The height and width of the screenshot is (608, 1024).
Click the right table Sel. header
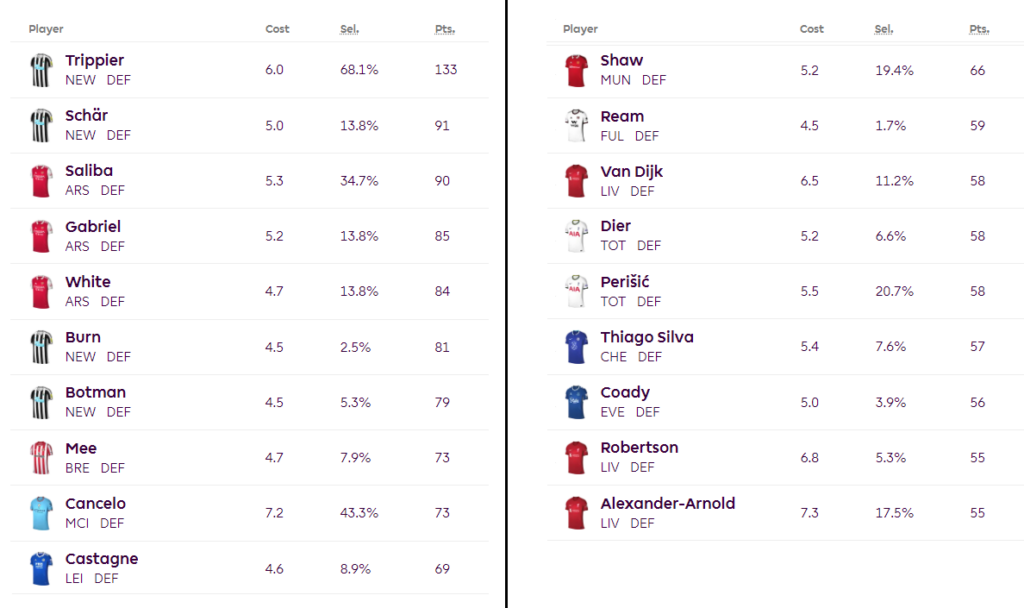[x=884, y=29]
